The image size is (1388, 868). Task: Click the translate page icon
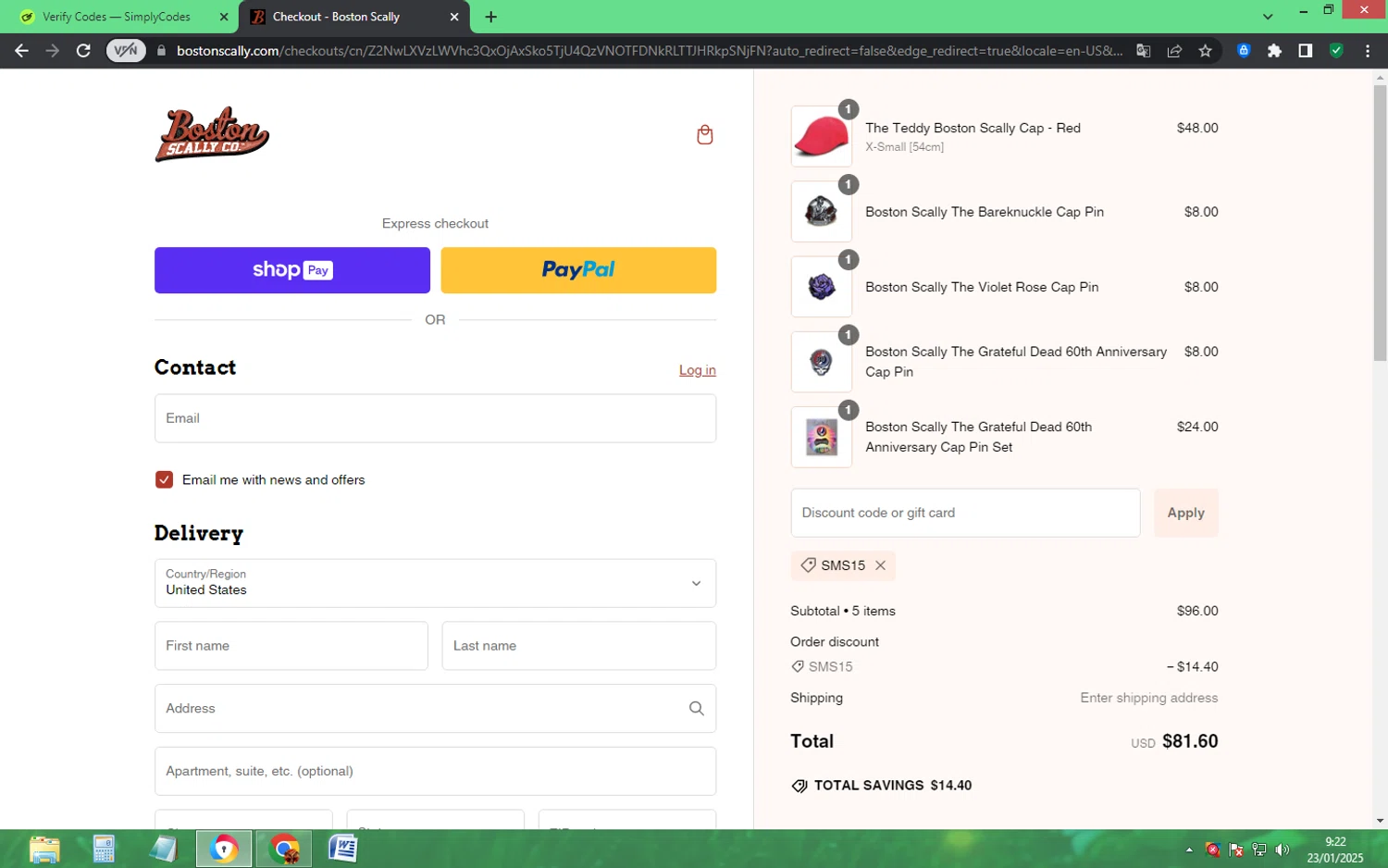coord(1144,51)
